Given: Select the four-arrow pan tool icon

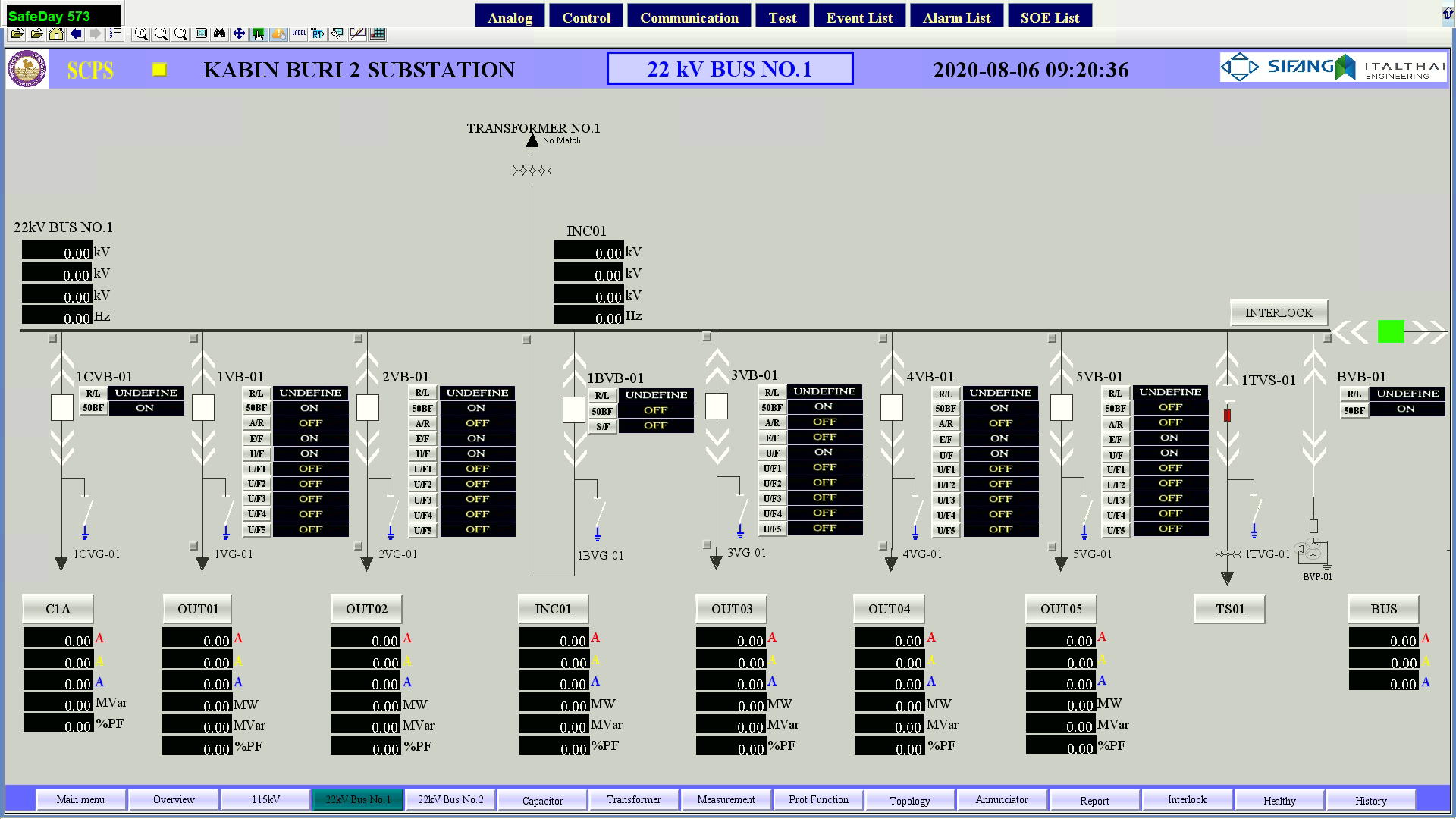Looking at the screenshot, I should click(239, 33).
